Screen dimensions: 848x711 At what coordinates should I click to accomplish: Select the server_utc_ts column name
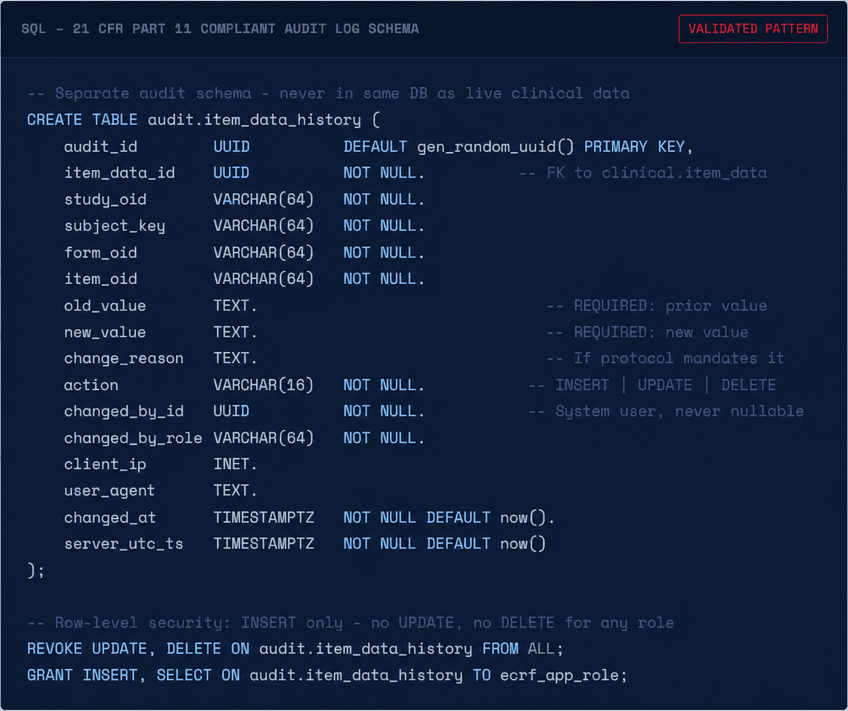click(124, 544)
